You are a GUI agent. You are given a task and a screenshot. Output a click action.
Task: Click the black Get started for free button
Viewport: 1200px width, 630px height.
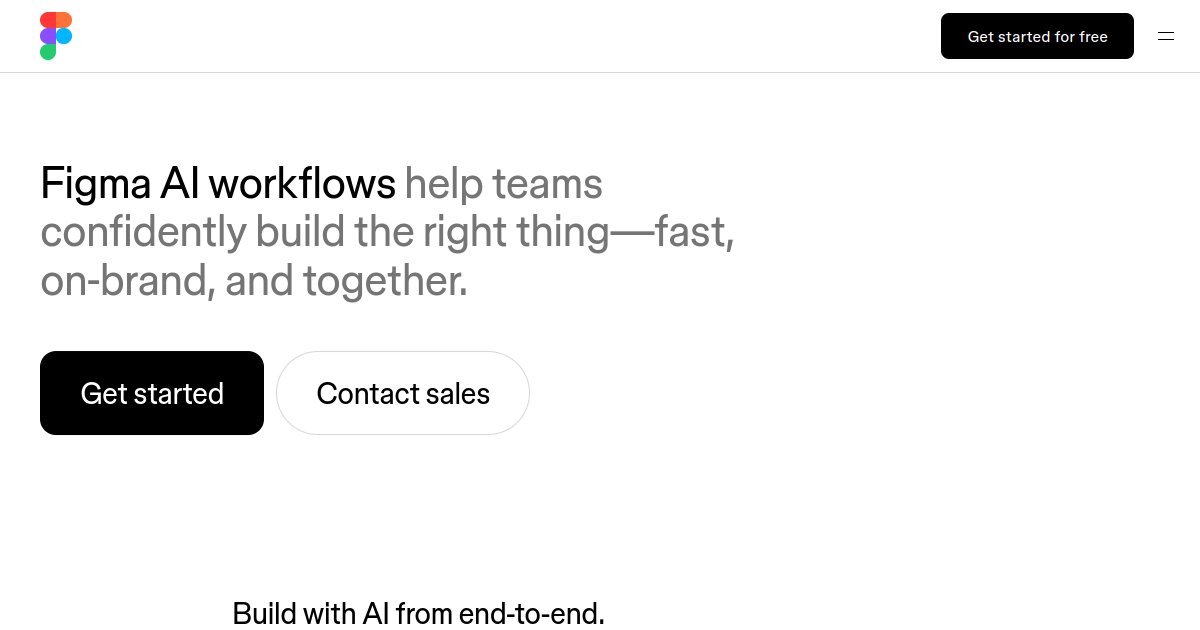pyautogui.click(x=1037, y=36)
